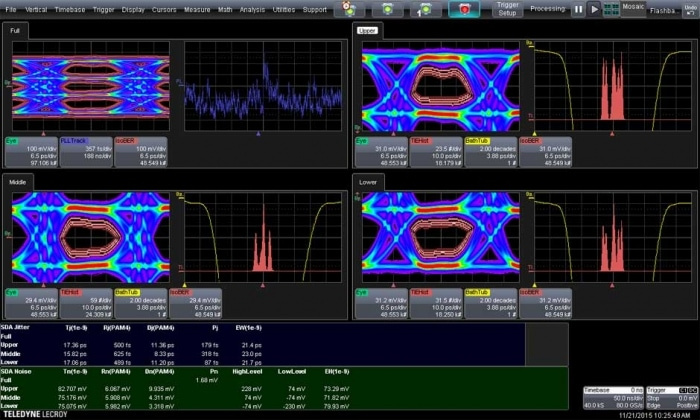Screen dimensions: 700x420
Task: Open the File menu
Action: coord(11,9)
